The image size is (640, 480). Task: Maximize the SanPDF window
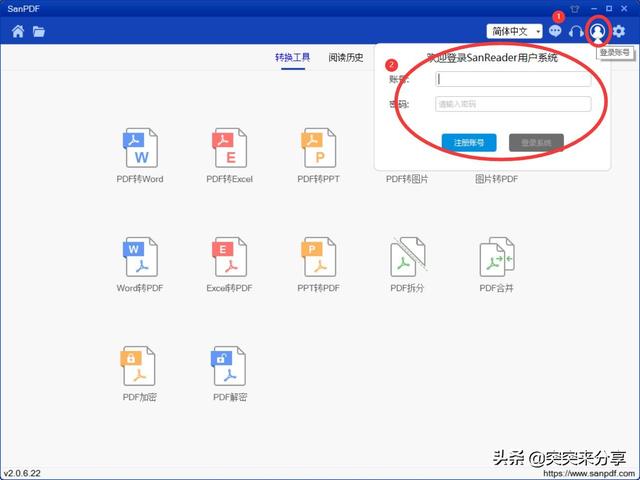click(609, 9)
